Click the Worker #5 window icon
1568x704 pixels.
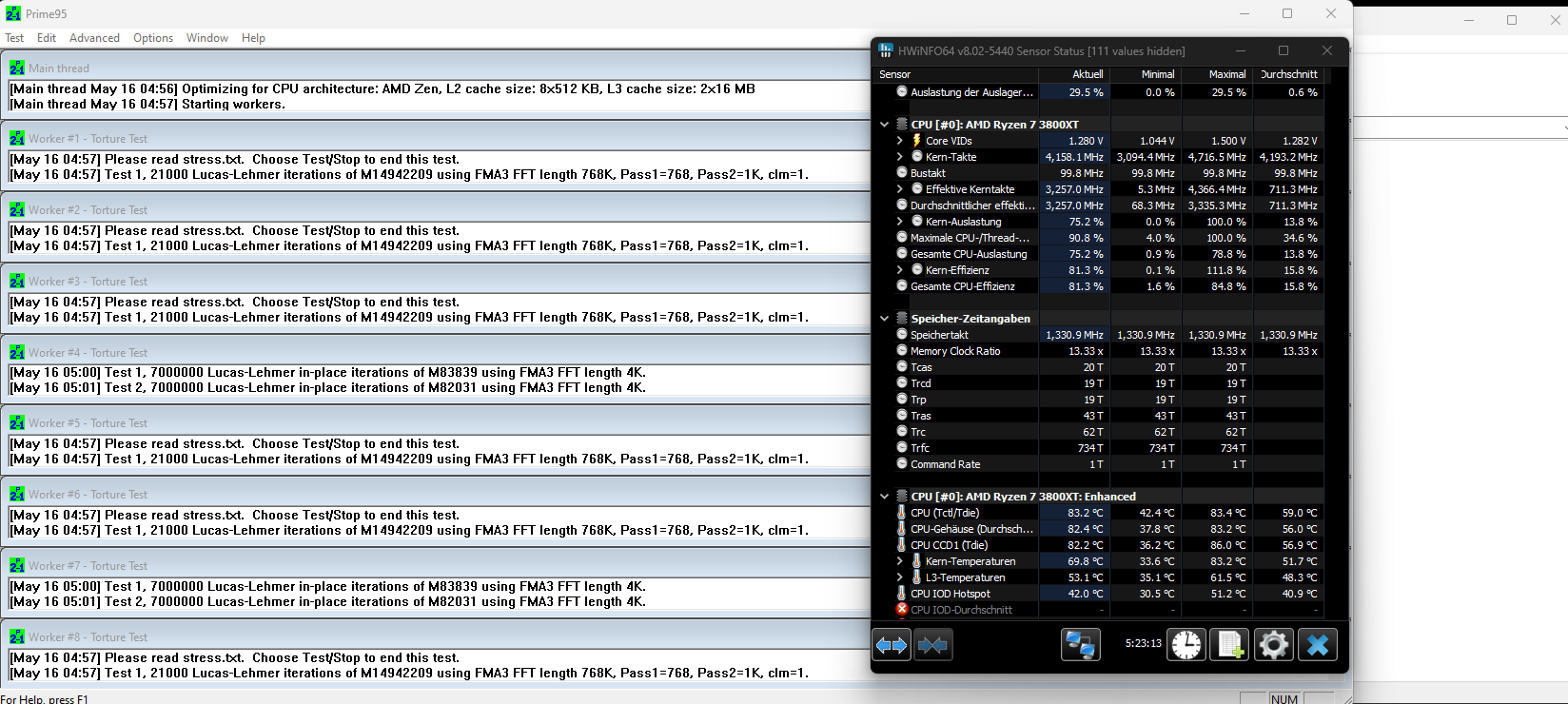point(17,422)
